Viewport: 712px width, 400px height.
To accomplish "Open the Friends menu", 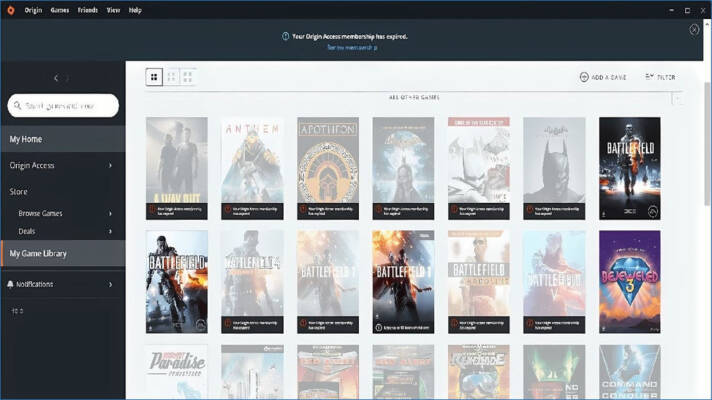I will coord(88,10).
